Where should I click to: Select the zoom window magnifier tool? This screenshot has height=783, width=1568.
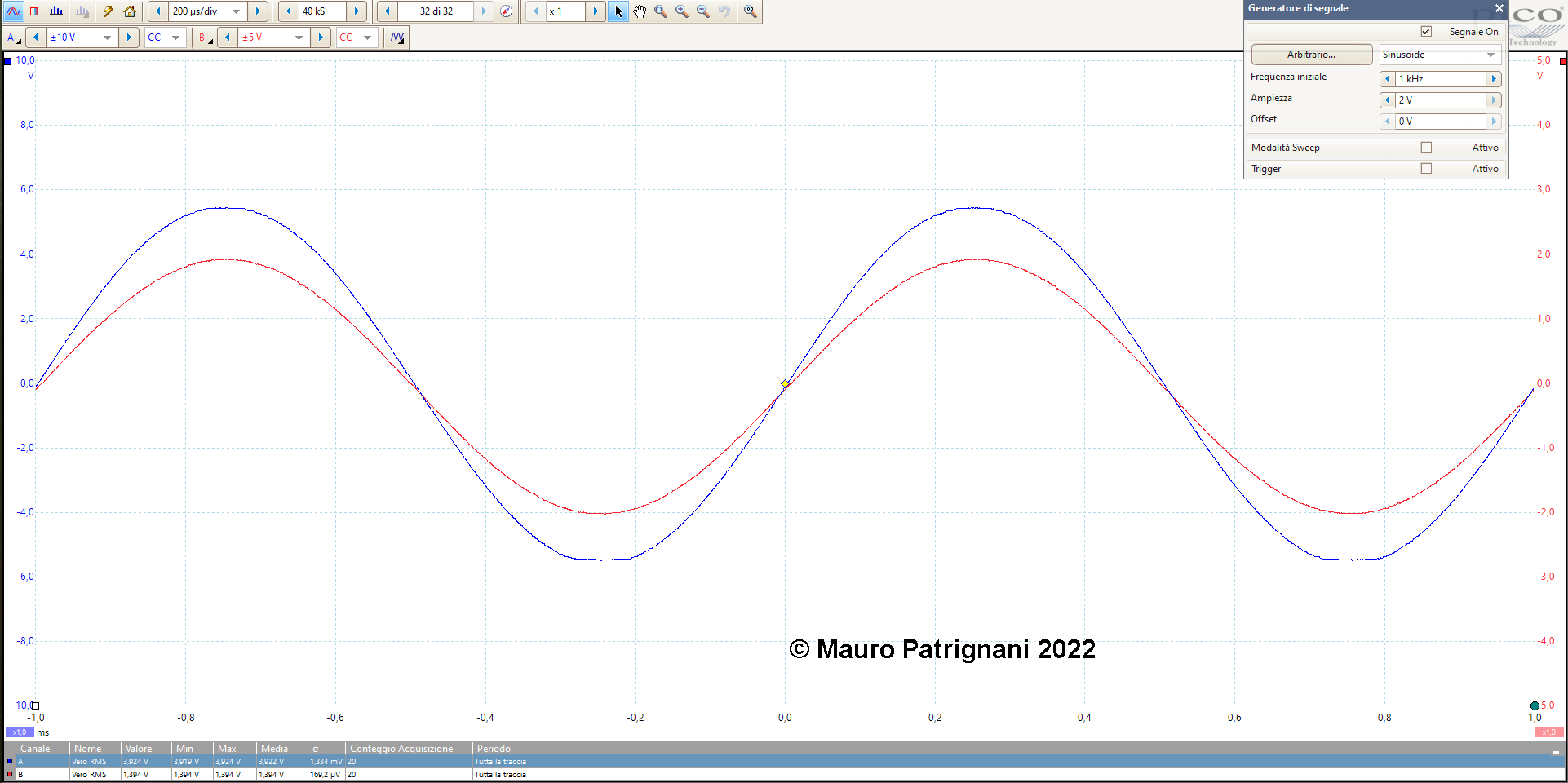click(661, 11)
